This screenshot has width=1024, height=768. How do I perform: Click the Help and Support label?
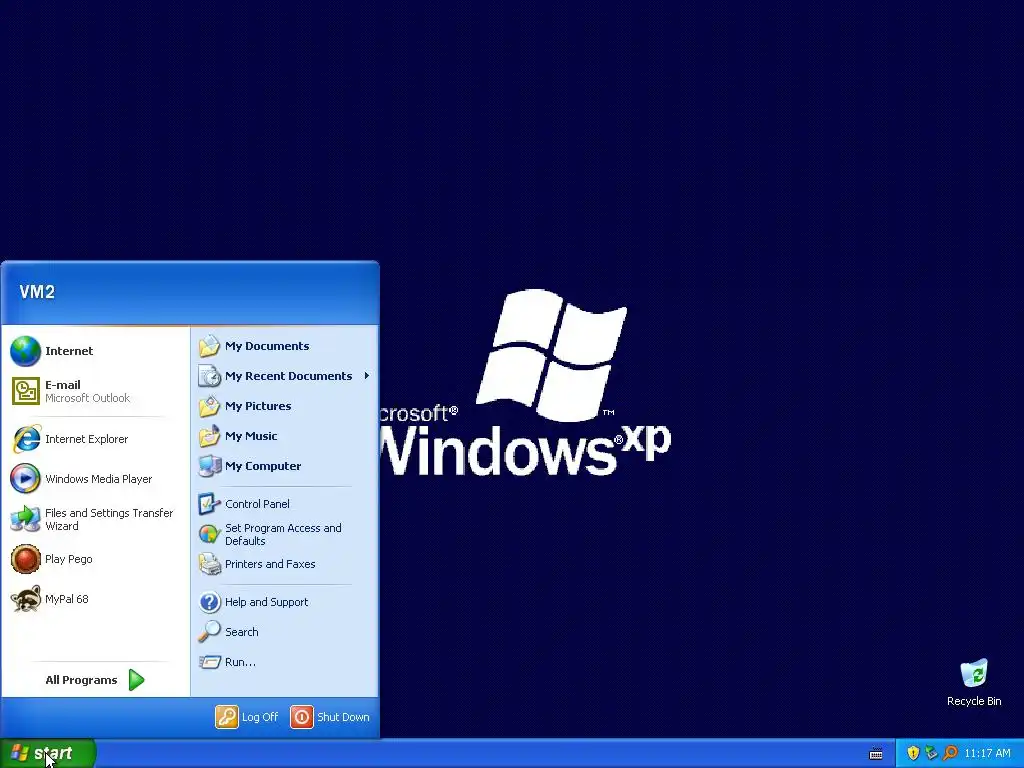[266, 601]
